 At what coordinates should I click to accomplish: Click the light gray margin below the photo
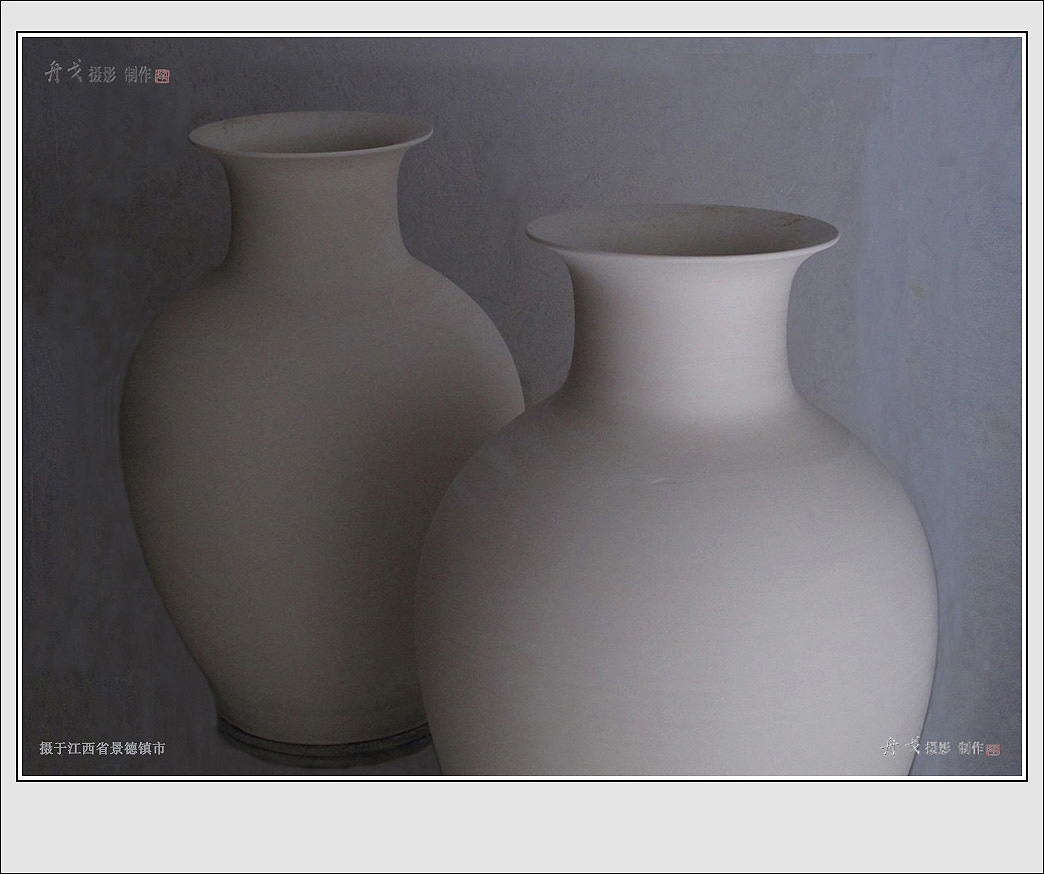pyautogui.click(x=522, y=826)
